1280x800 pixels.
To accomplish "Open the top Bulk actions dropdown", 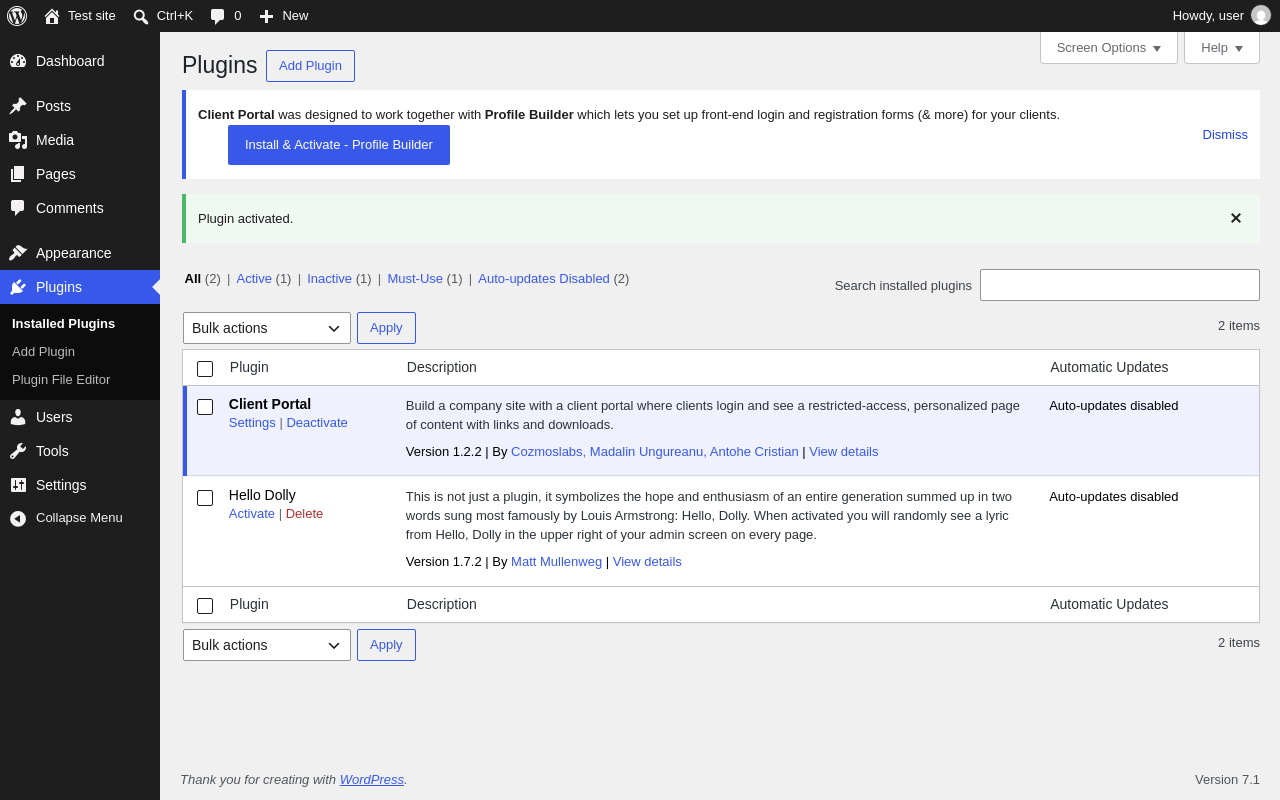I will click(267, 328).
